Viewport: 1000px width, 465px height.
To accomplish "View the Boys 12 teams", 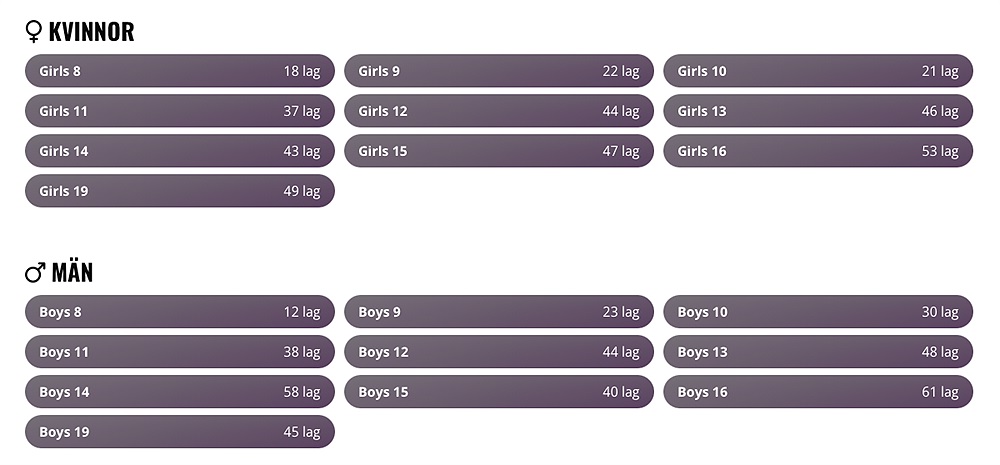I will point(498,352).
